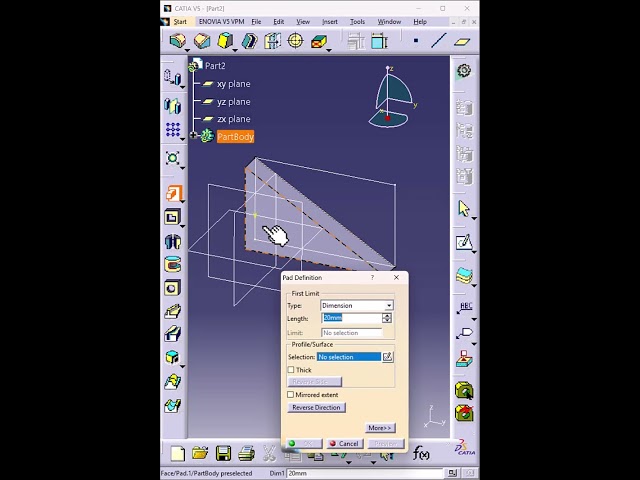Click the Part Design workbench gear icon
640x480 pixels.
coord(464,71)
